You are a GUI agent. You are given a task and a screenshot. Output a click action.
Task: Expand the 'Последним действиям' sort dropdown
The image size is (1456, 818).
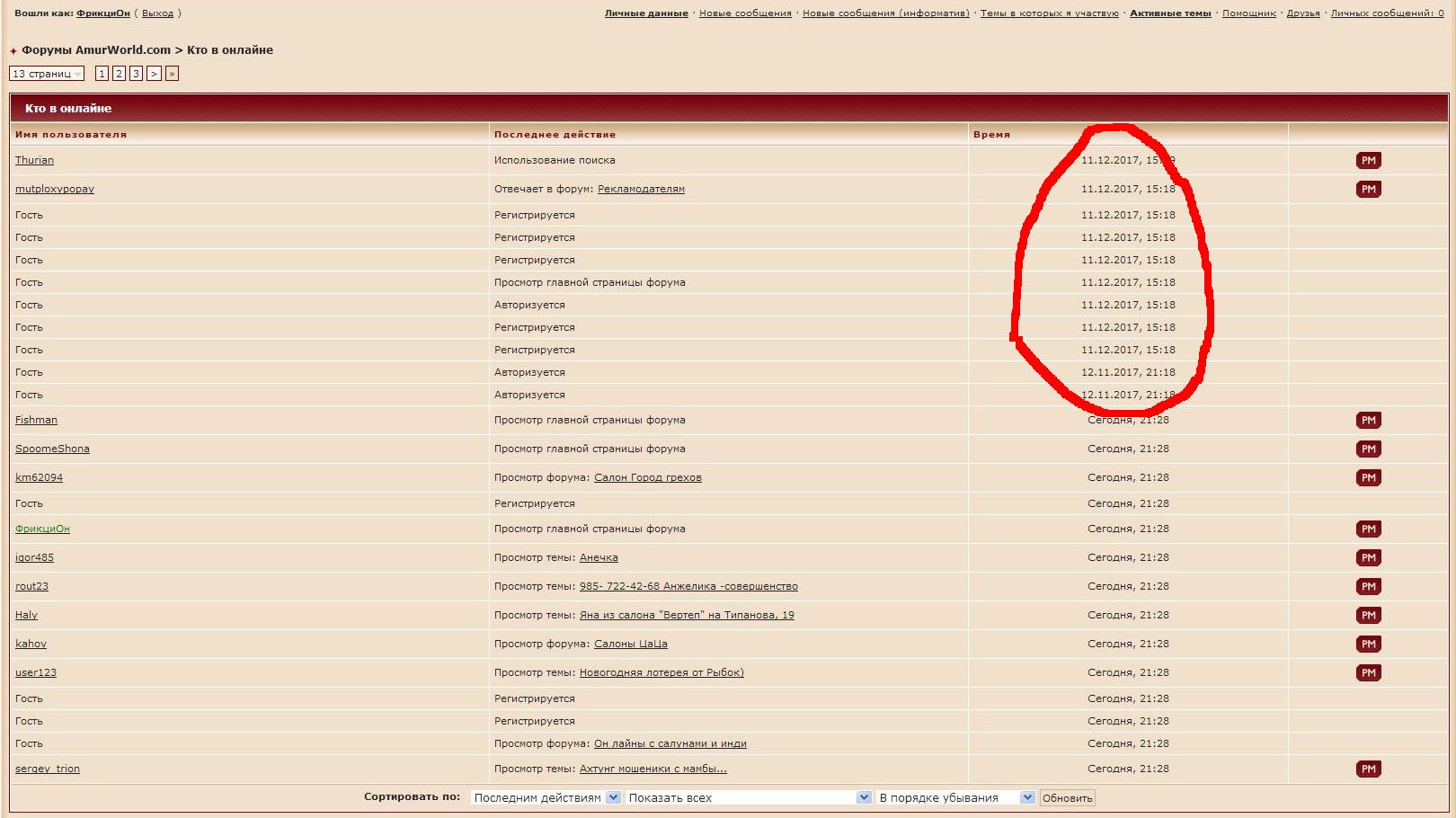point(546,798)
